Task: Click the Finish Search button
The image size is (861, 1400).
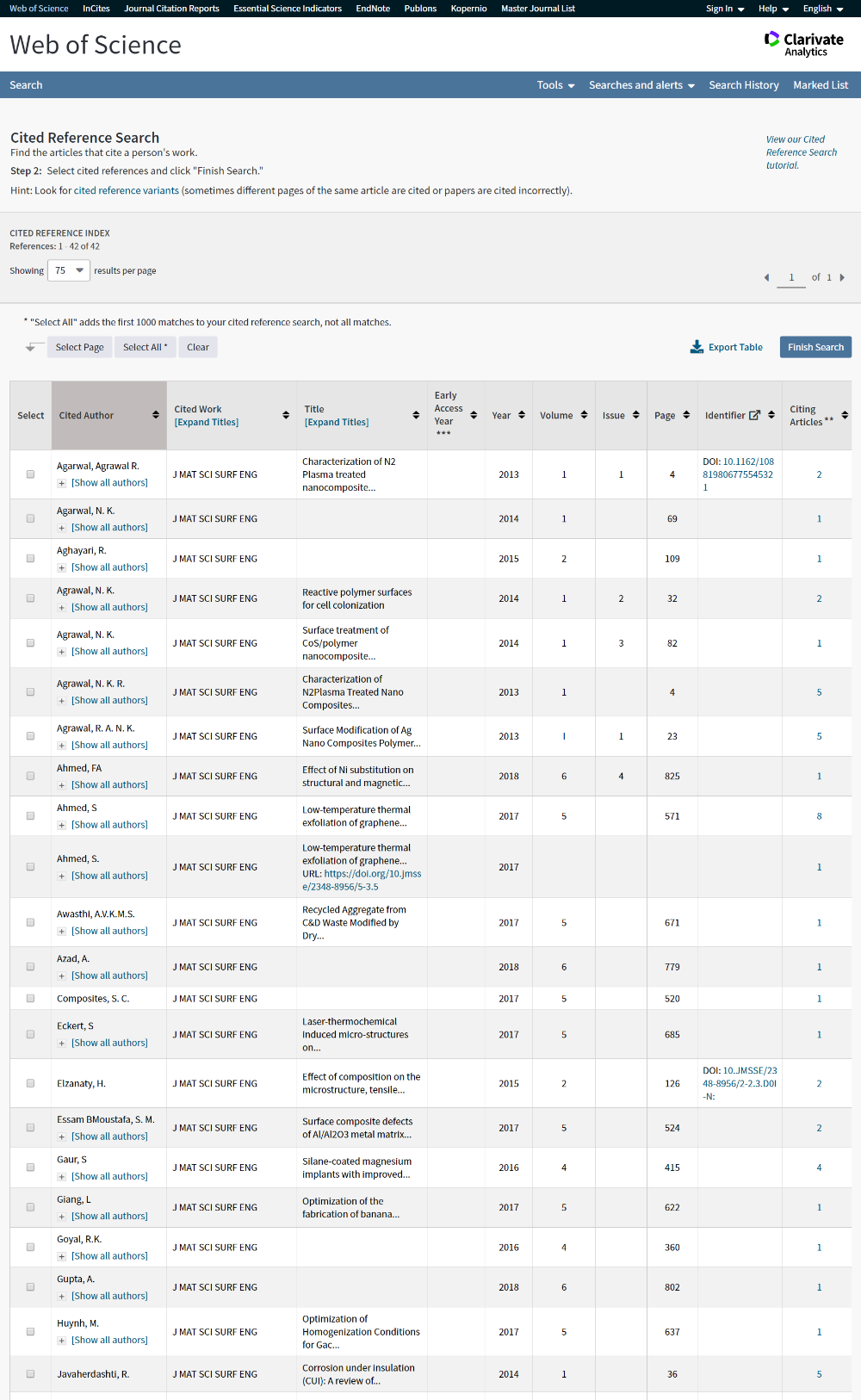Action: [x=815, y=347]
